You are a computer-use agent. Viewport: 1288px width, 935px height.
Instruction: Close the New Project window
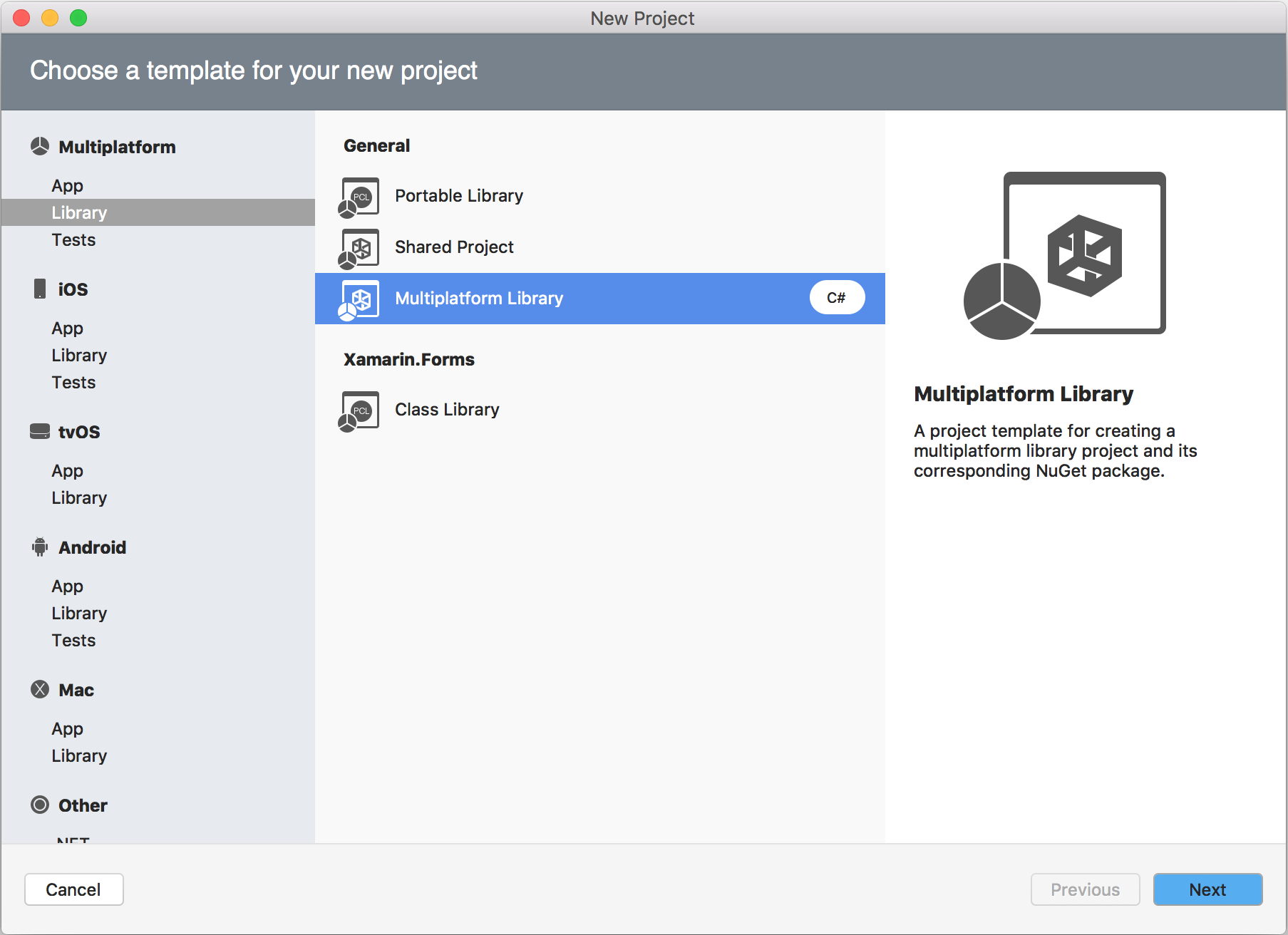tap(21, 18)
